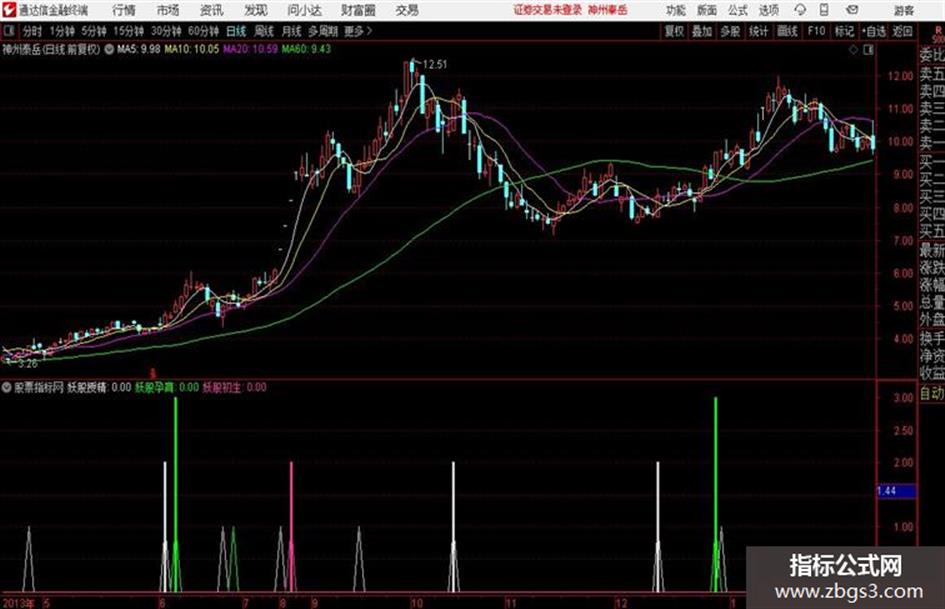The image size is (945, 609).
Task: Open the 选项 menu
Action: click(x=769, y=10)
